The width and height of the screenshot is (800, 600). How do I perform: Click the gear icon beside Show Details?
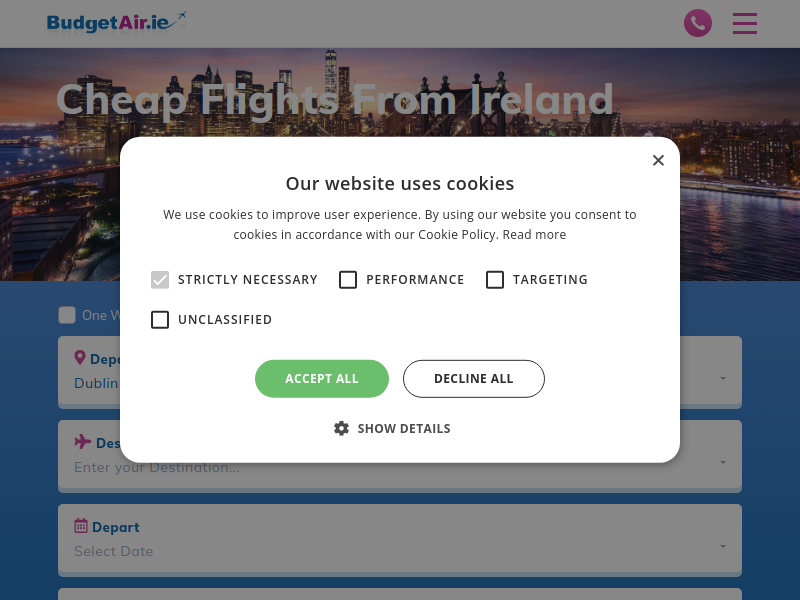pos(341,428)
